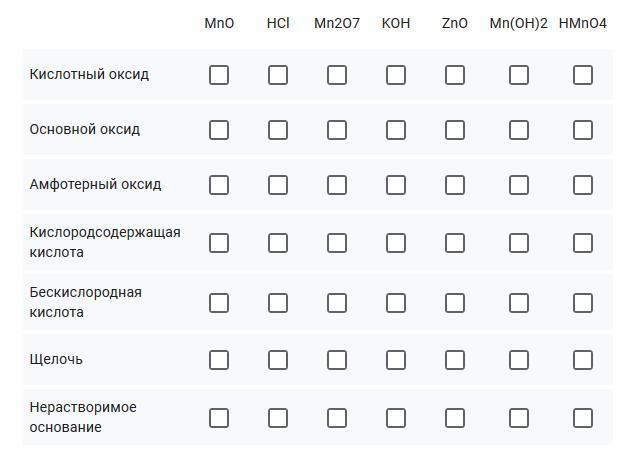Screen dimensions: 630x472
Task: Tick MnO in Амфотерный оксид row
Action: coord(219,185)
